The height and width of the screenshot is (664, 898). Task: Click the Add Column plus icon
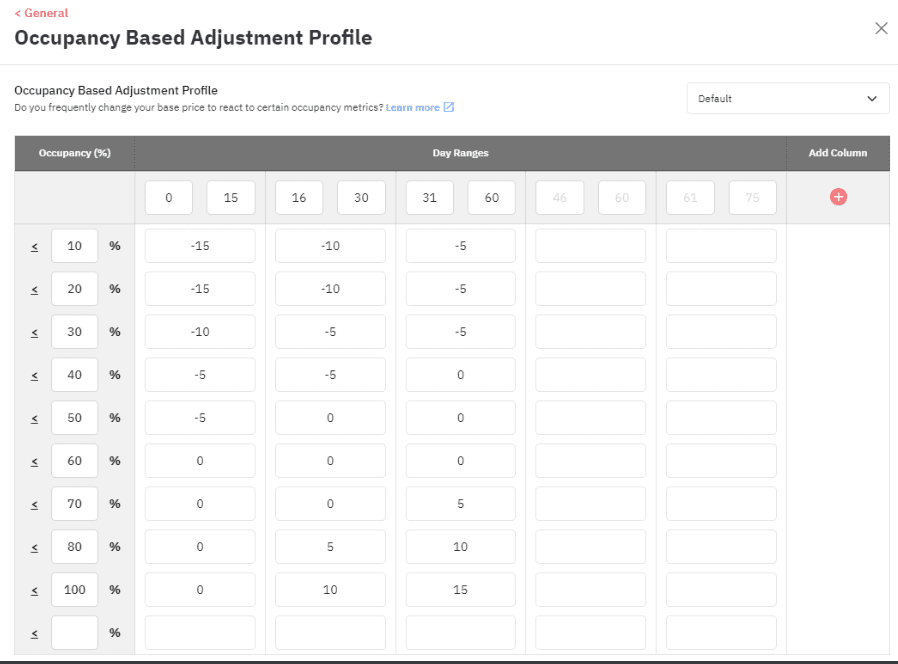click(x=838, y=197)
